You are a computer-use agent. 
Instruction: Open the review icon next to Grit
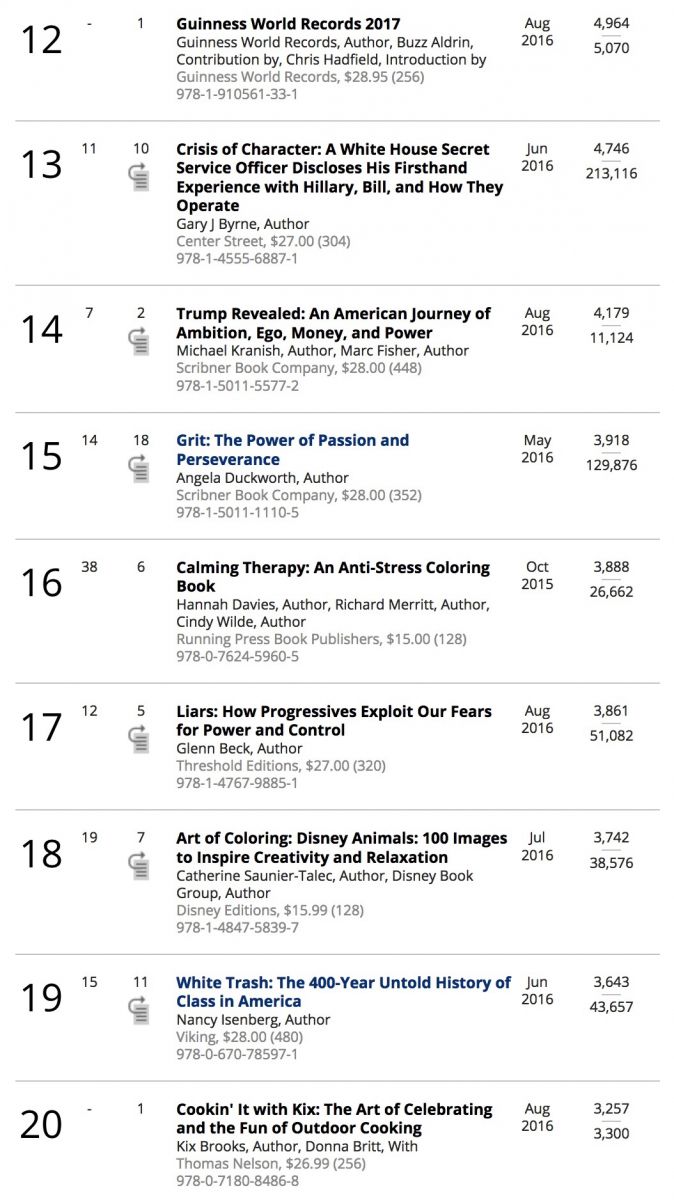[x=140, y=468]
